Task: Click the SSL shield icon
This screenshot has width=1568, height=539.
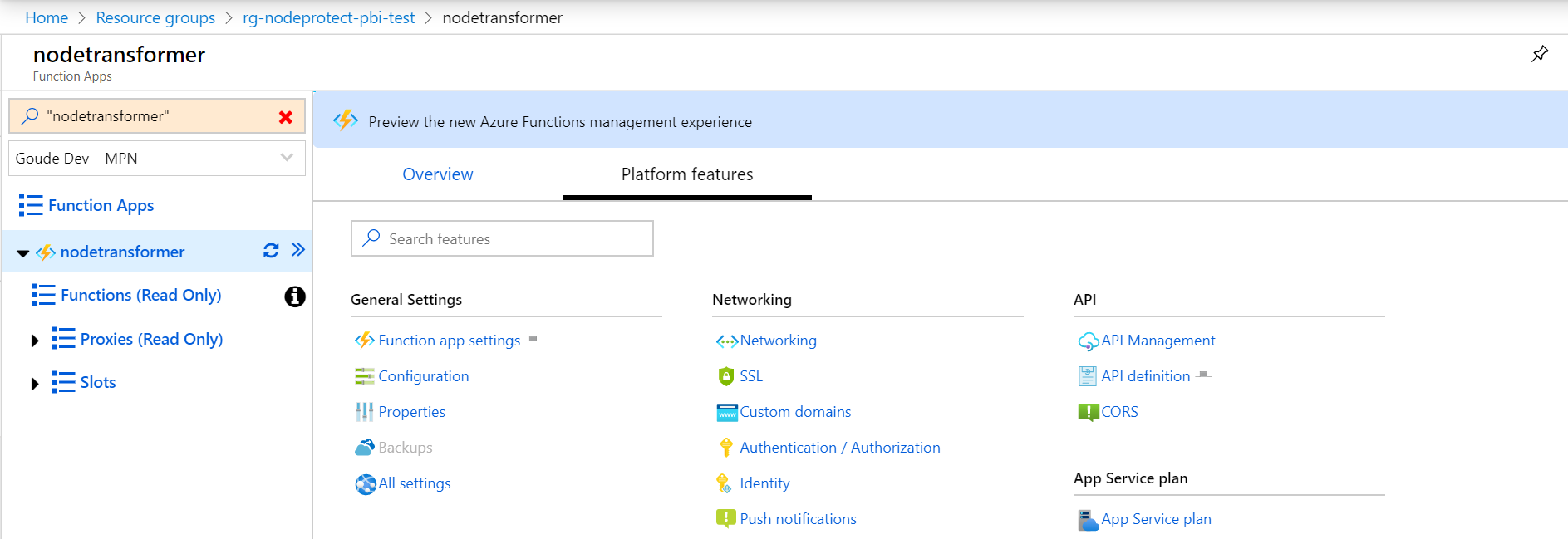Action: 726,376
